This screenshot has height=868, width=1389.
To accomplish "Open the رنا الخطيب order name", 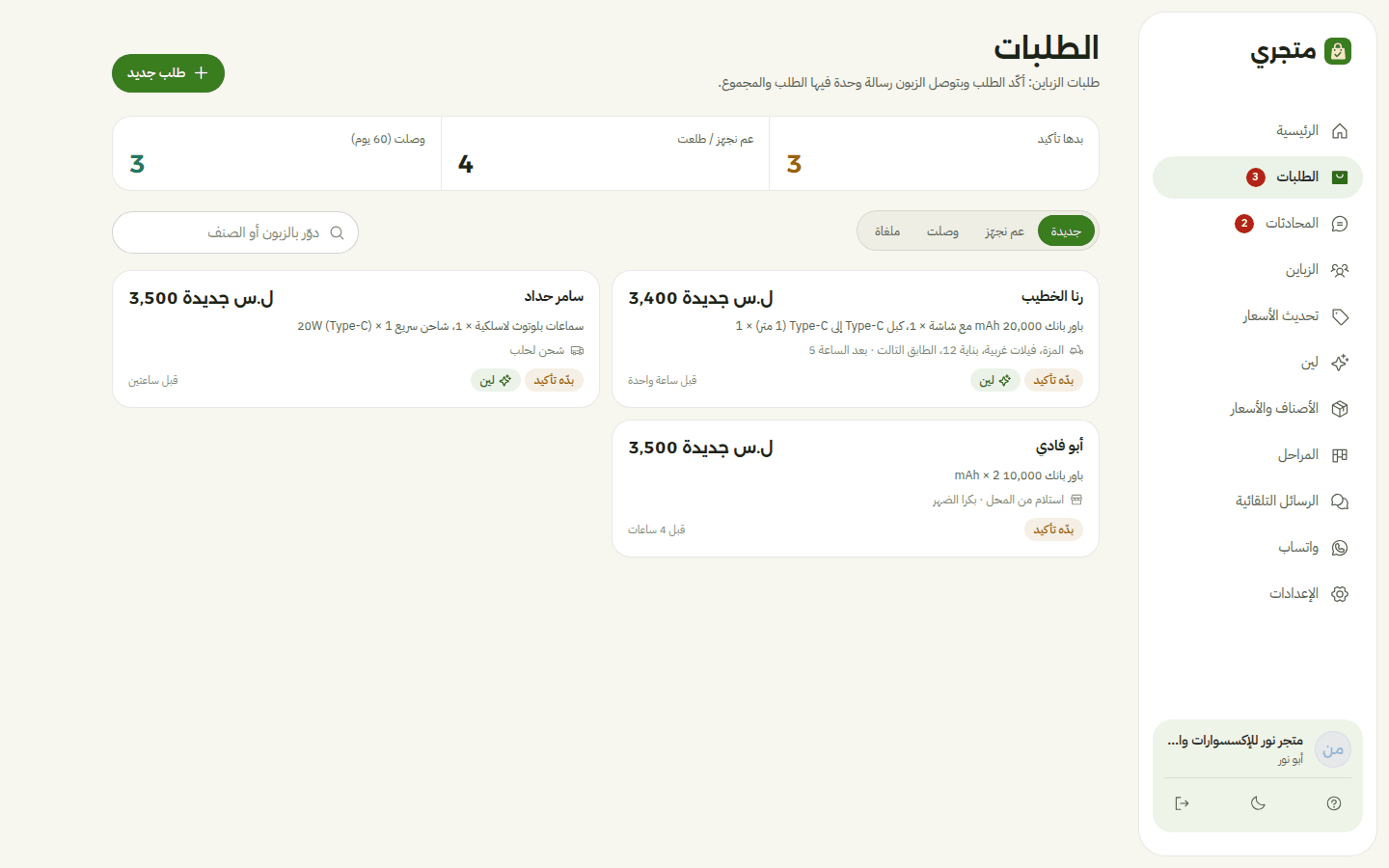I will 1052,297.
